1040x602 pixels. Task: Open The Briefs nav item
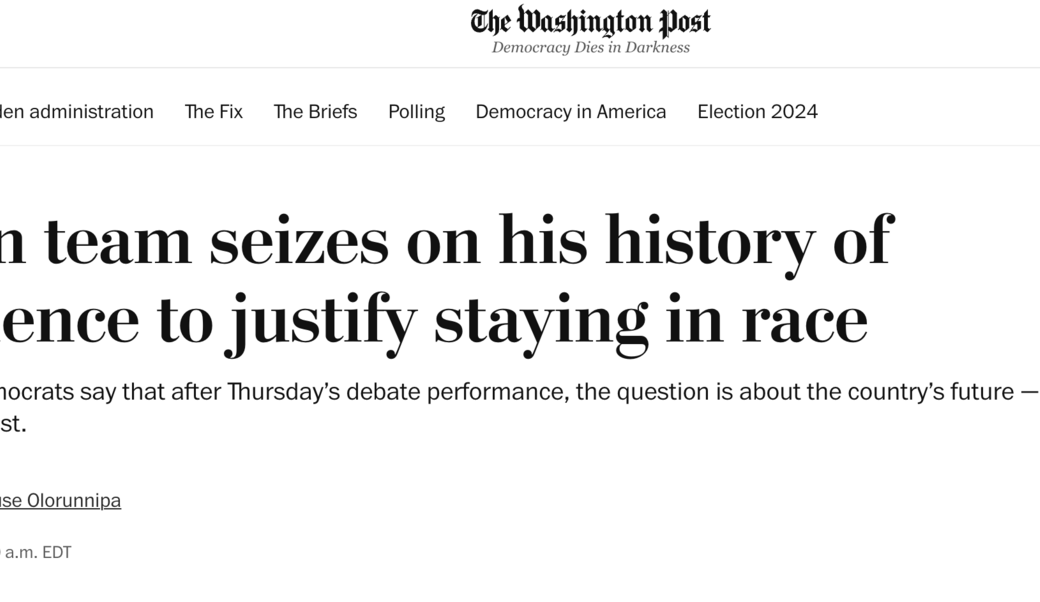pos(315,112)
